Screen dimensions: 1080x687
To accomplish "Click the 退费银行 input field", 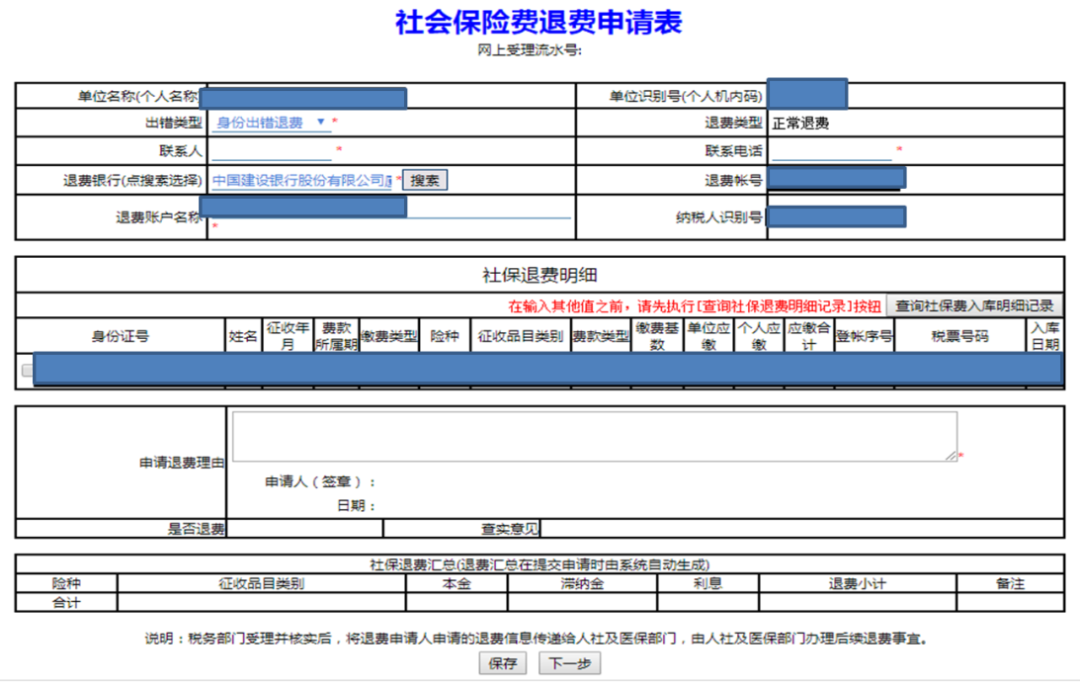I will (x=302, y=181).
